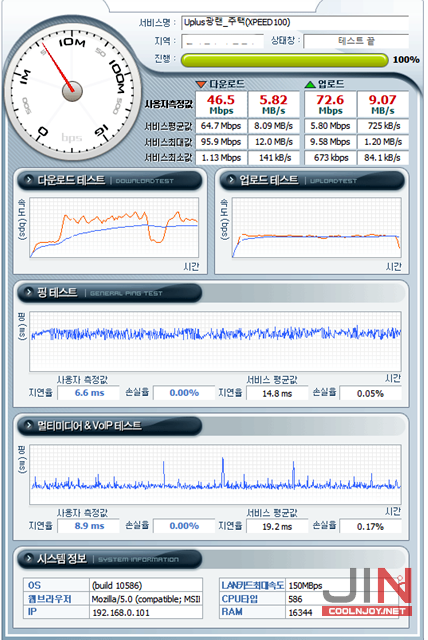Select the 9.07 MB/s upload measurement
The width and height of the screenshot is (428, 640).
tap(383, 104)
